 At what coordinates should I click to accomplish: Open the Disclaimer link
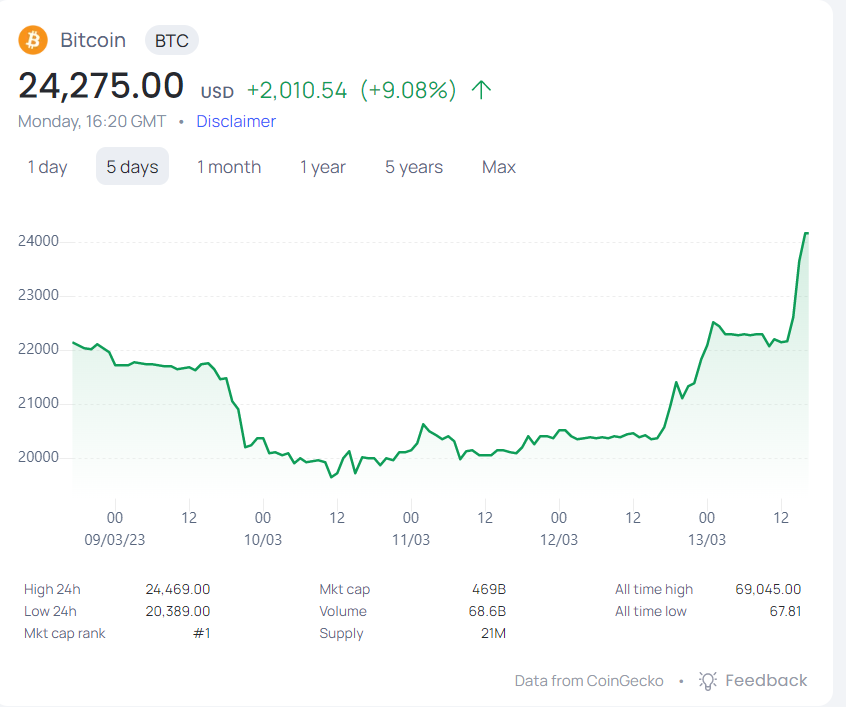pyautogui.click(x=236, y=121)
